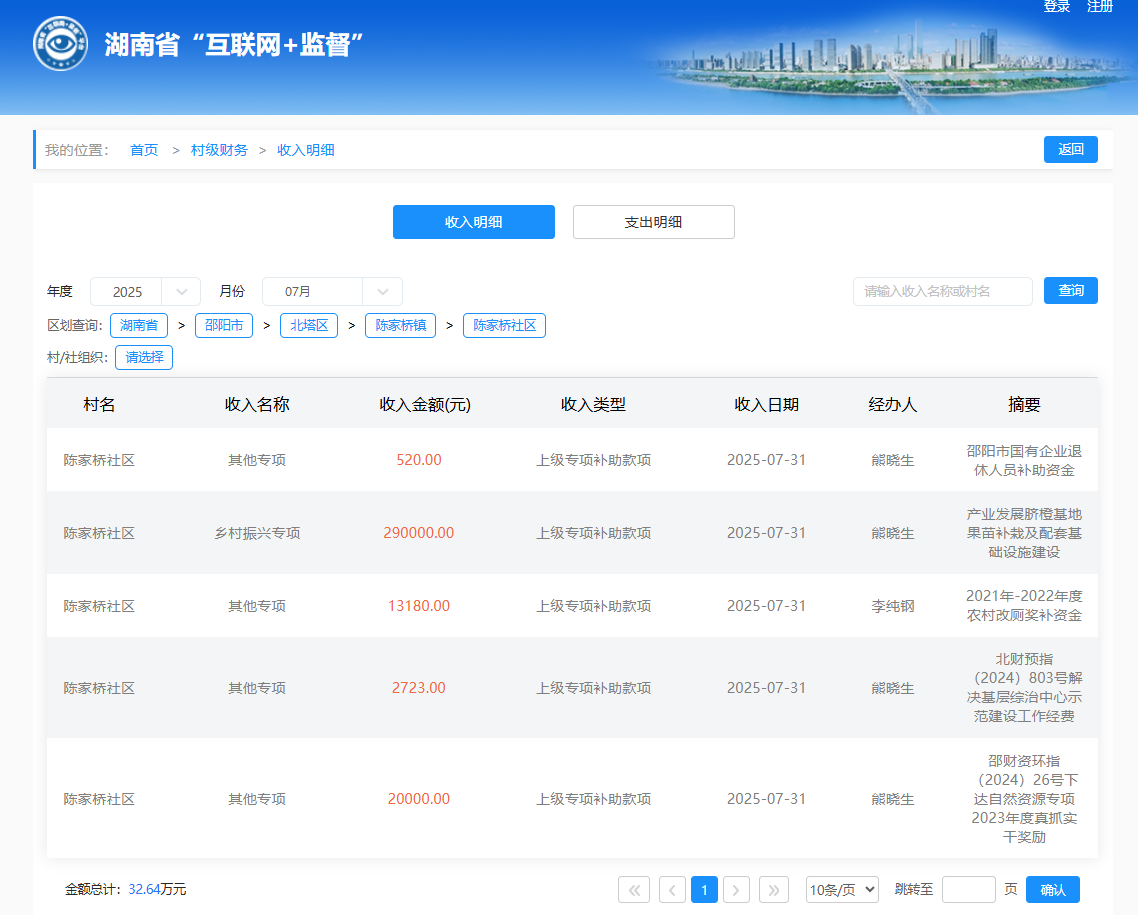The width and height of the screenshot is (1138, 915).
Task: Open the 注册 link
Action: point(1100,7)
